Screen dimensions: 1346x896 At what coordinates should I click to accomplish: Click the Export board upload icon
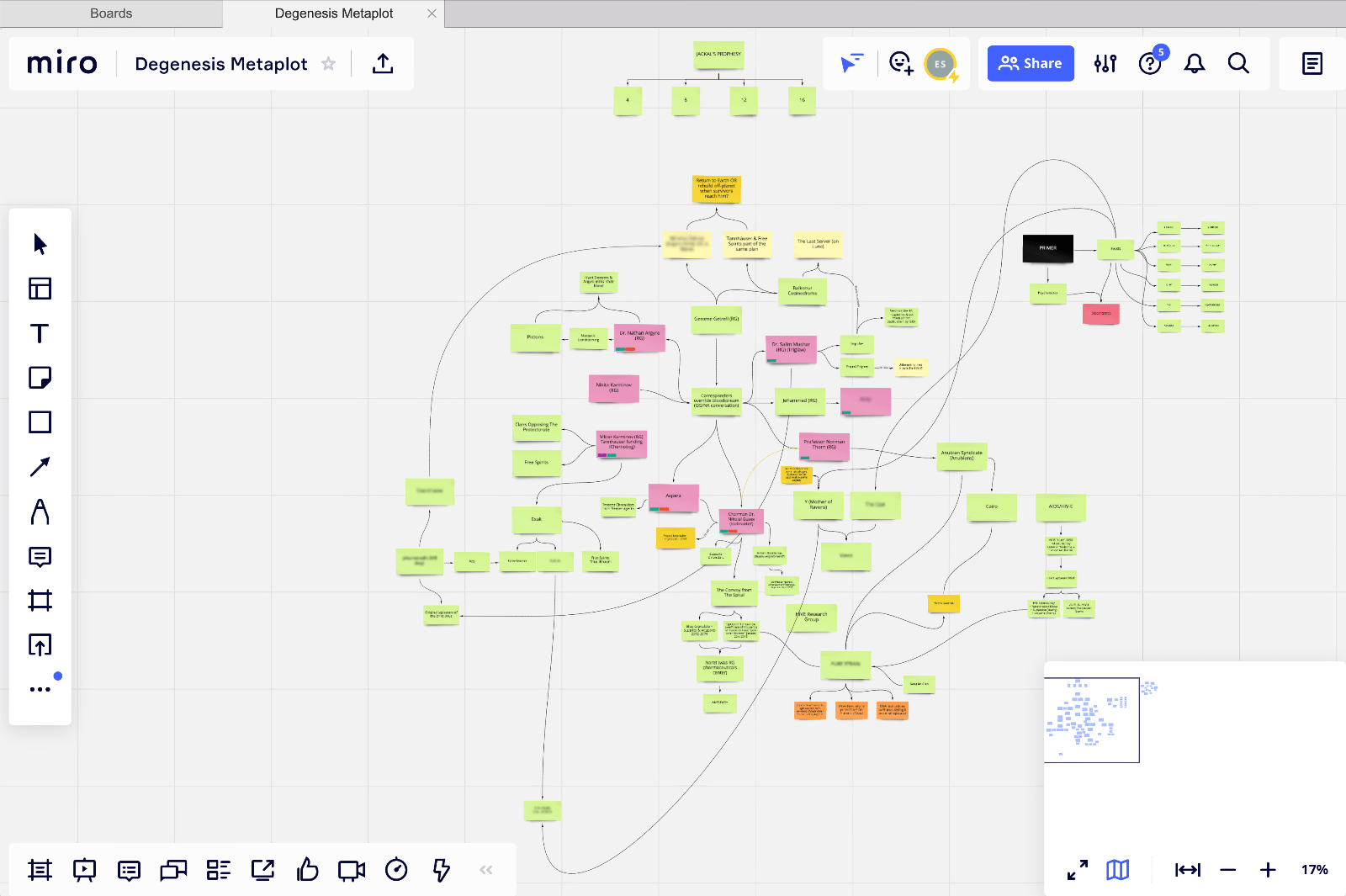[x=383, y=64]
